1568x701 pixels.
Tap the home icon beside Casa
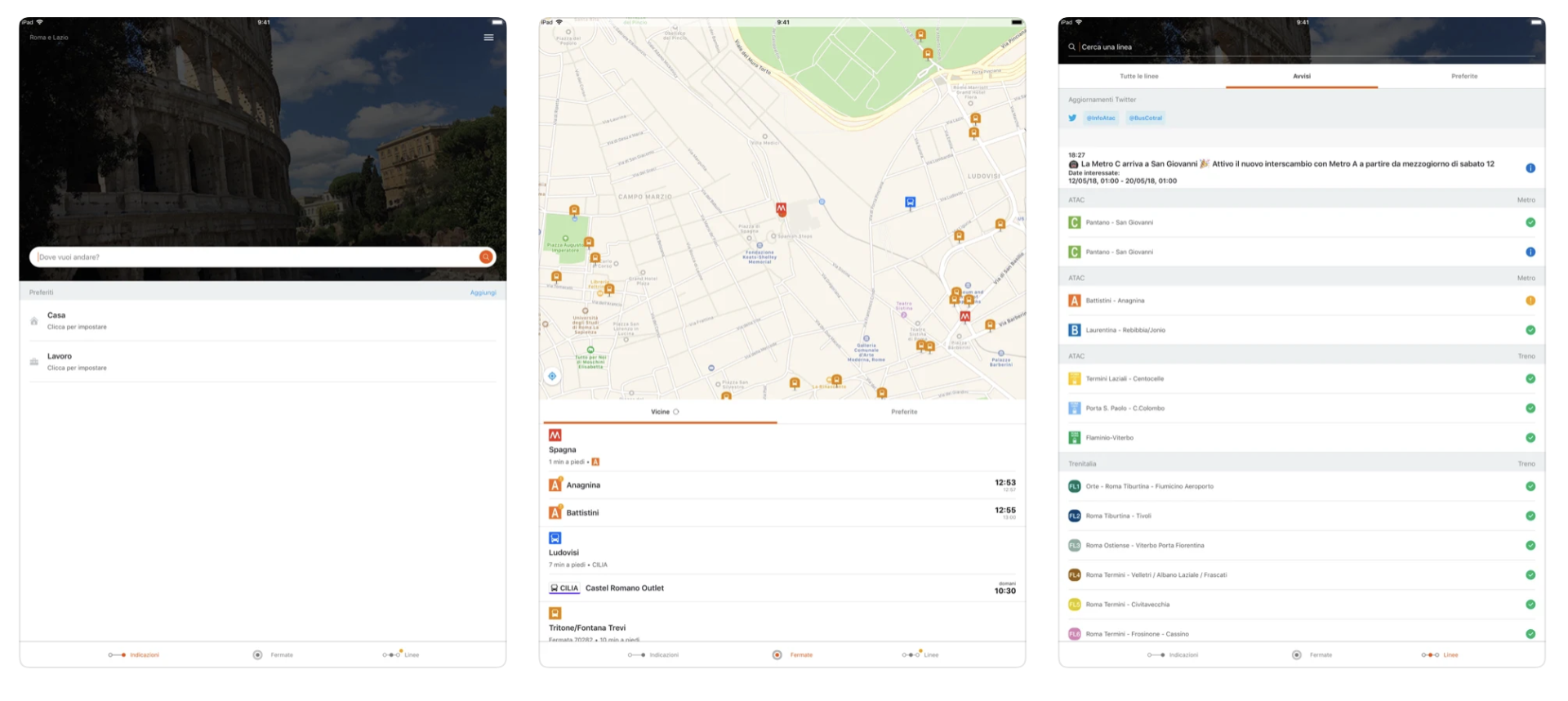point(34,321)
